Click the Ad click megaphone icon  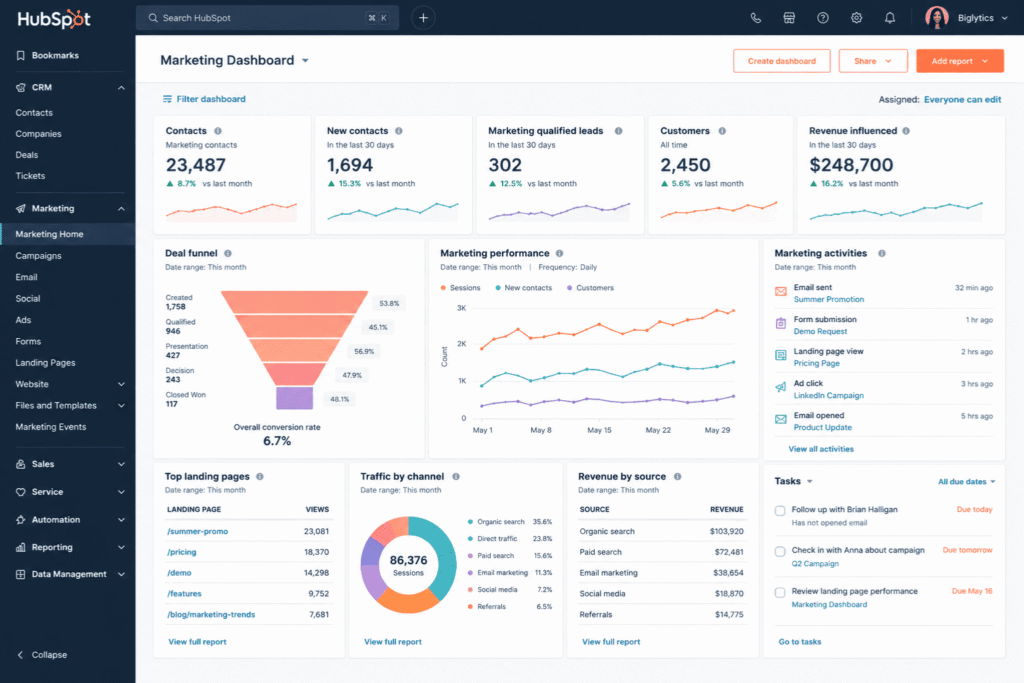[780, 387]
